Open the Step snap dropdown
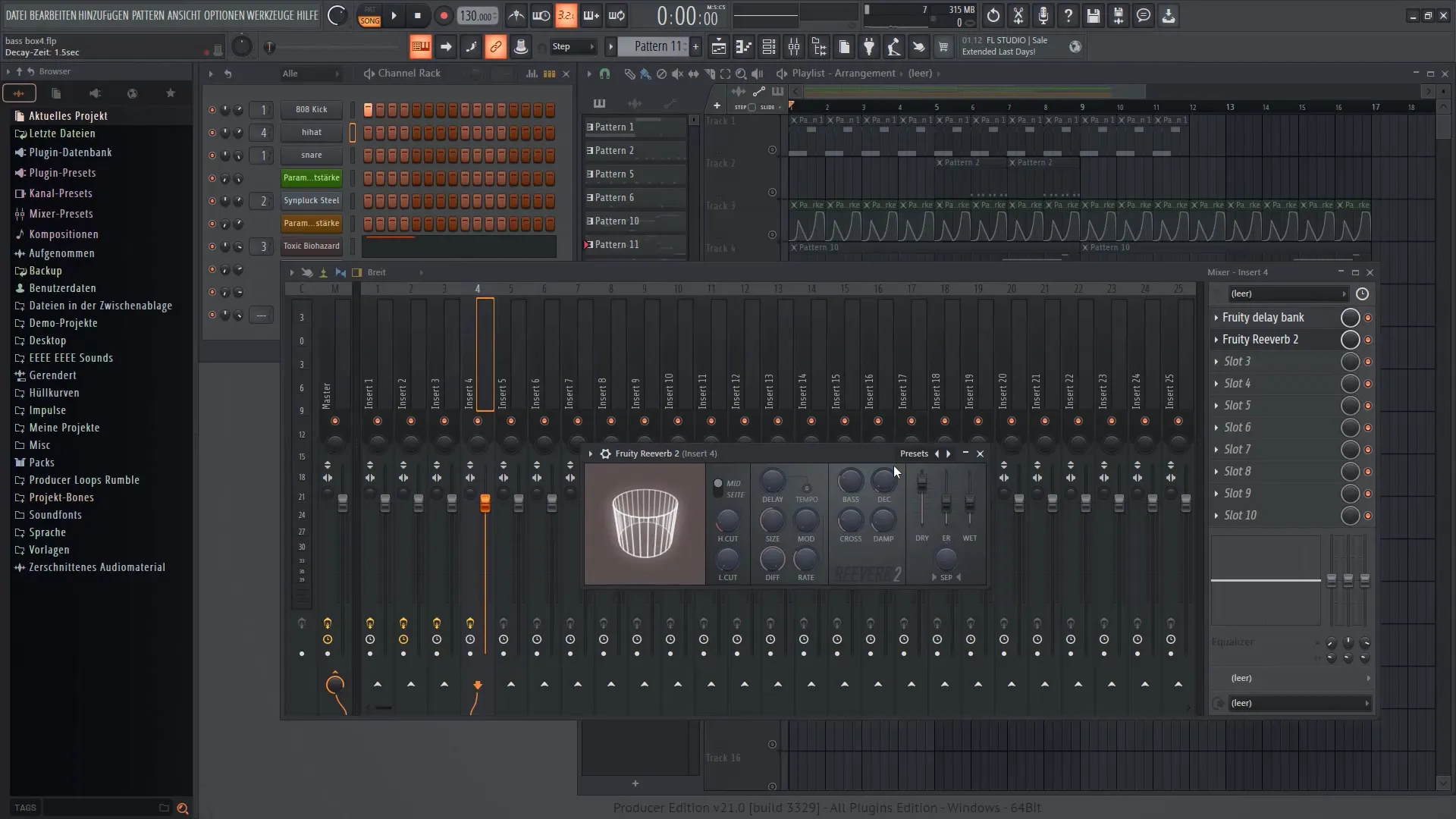The height and width of the screenshot is (819, 1456). (573, 47)
